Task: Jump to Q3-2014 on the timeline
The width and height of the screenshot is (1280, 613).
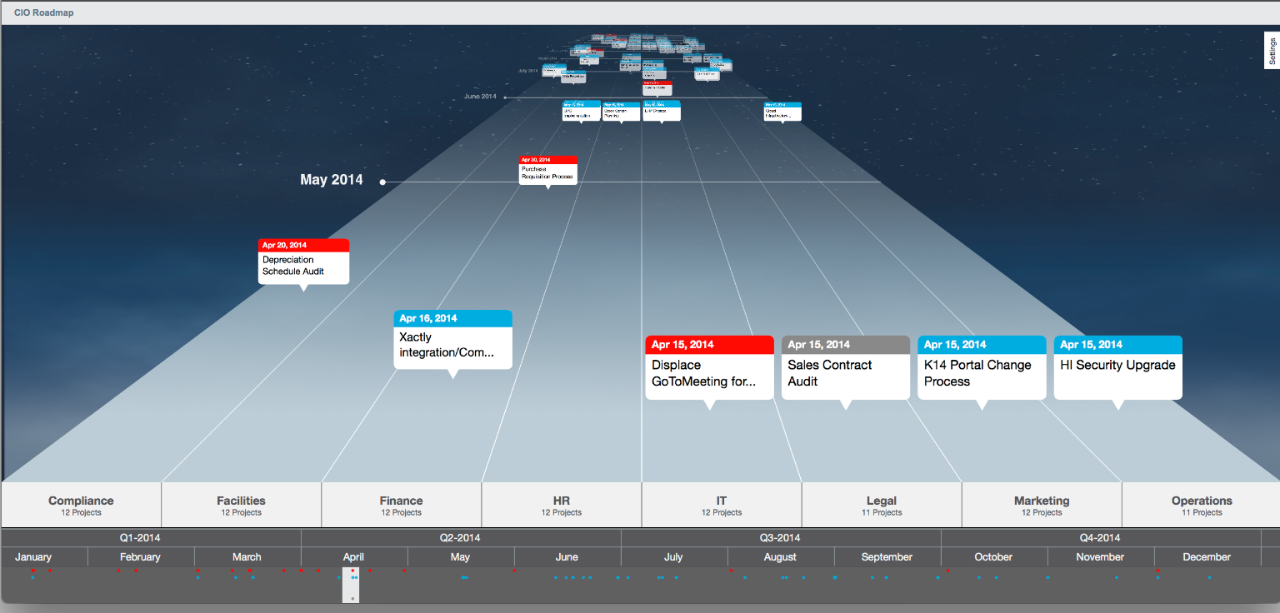Action: pos(780,537)
